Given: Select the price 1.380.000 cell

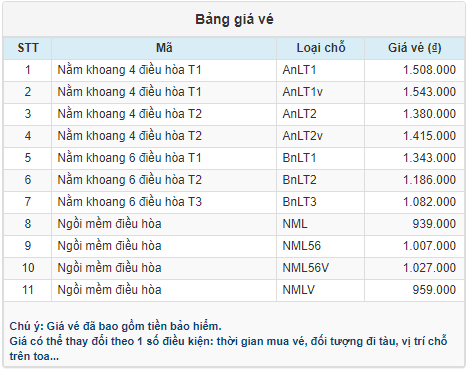Looking at the screenshot, I should pos(414,114).
